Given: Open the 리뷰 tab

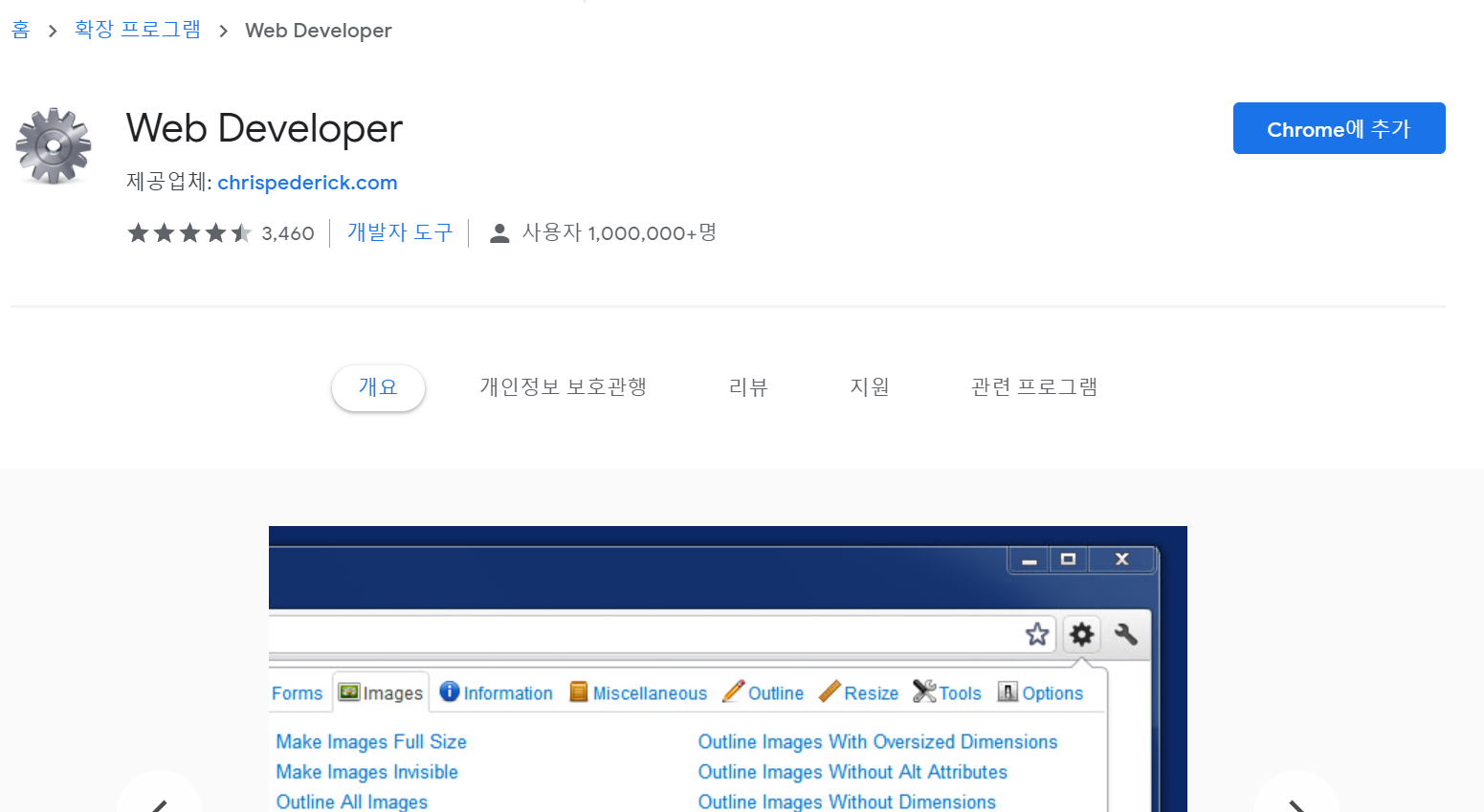Looking at the screenshot, I should coord(748,387).
